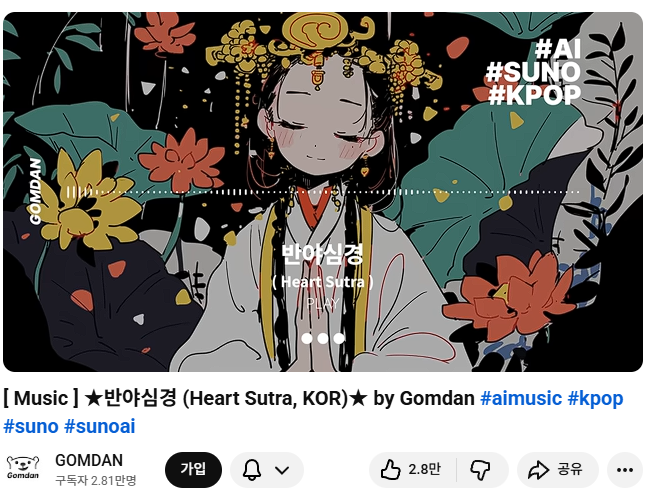Viewport: 651px width, 503px height.
Task: Click the 가입 join button
Action: pyautogui.click(x=193, y=469)
